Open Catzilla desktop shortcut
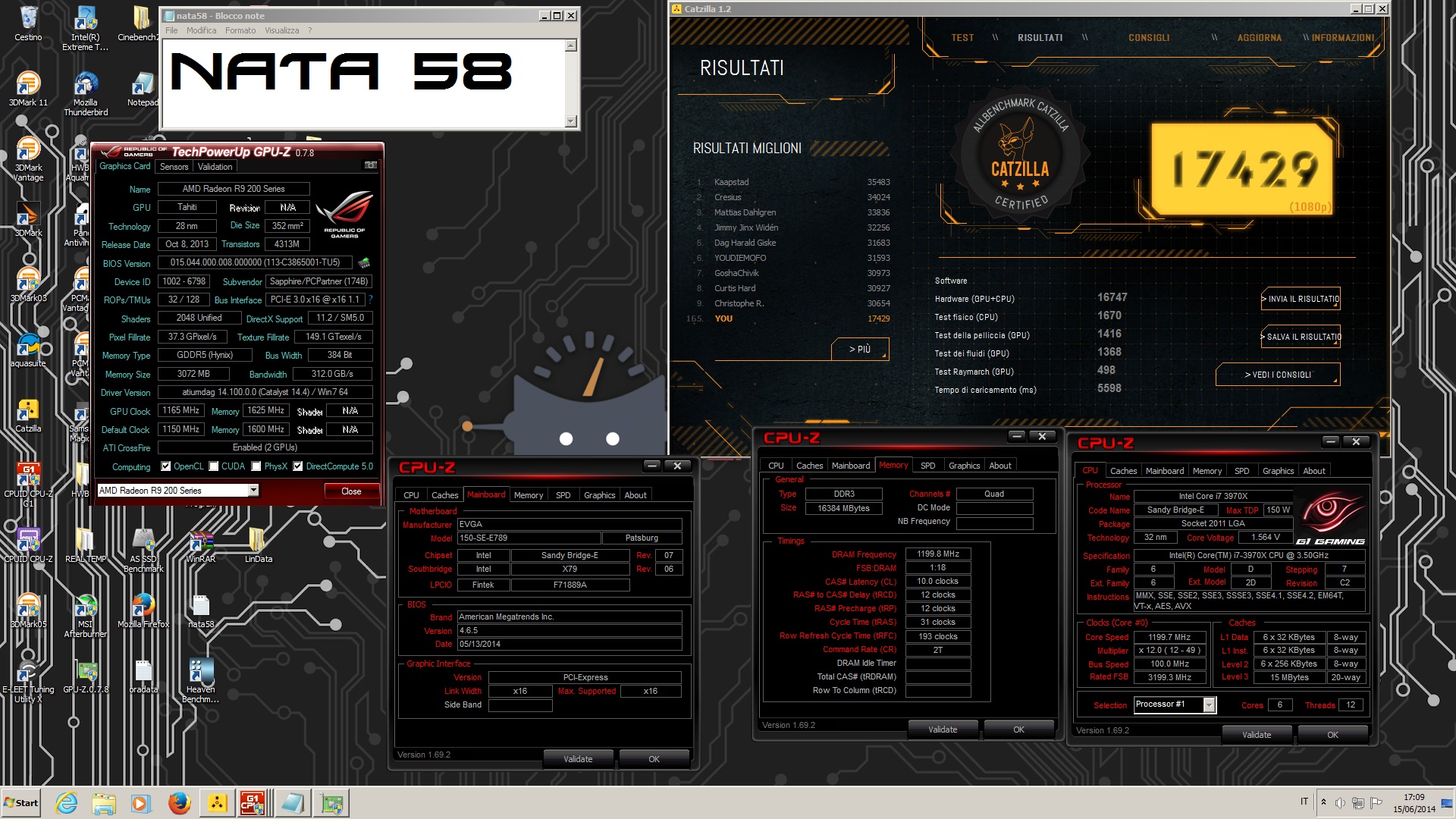This screenshot has width=1456, height=819. pos(28,415)
